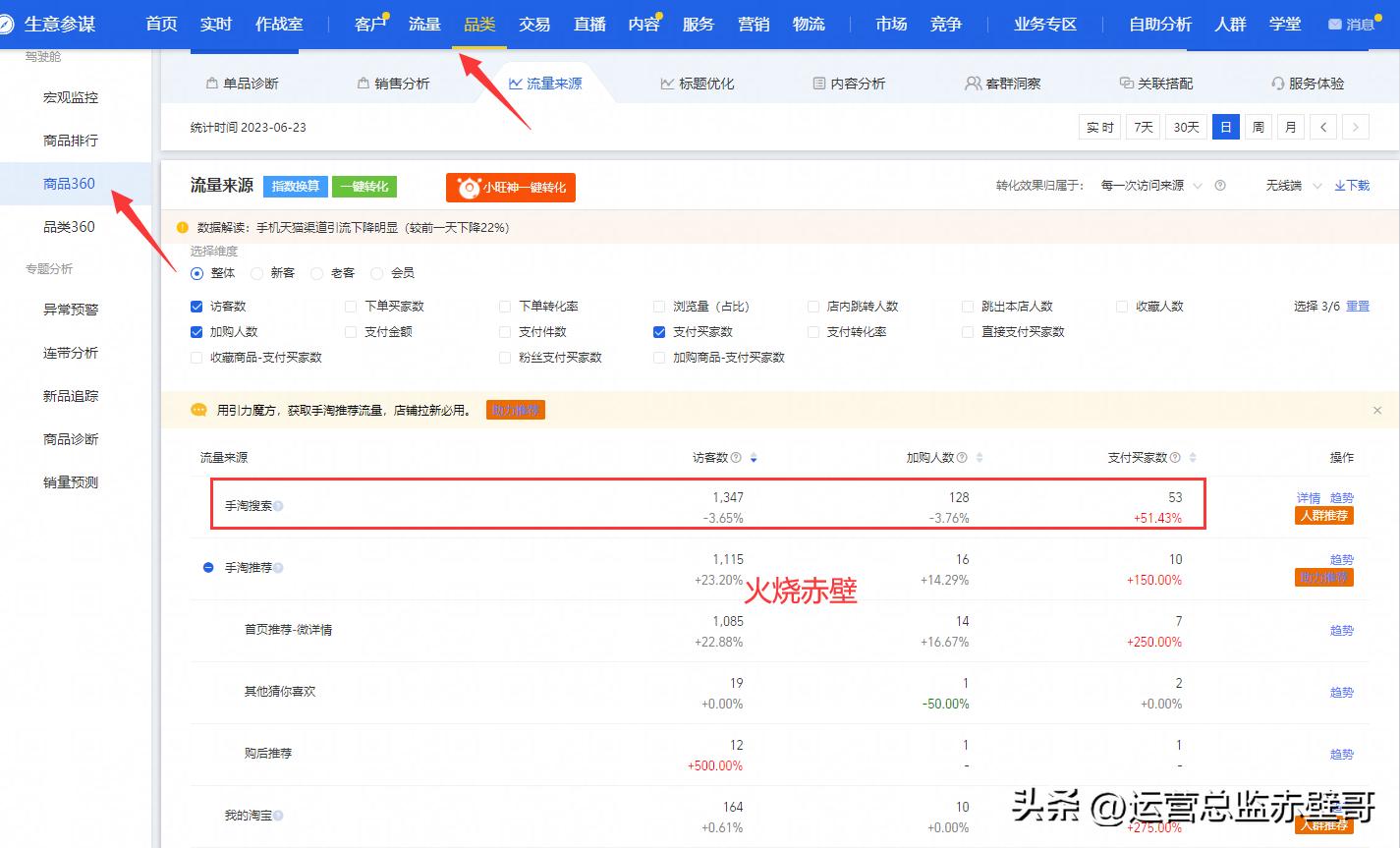
Task: Open 趋势 for 首页推荐-微详情 row
Action: 1342,631
